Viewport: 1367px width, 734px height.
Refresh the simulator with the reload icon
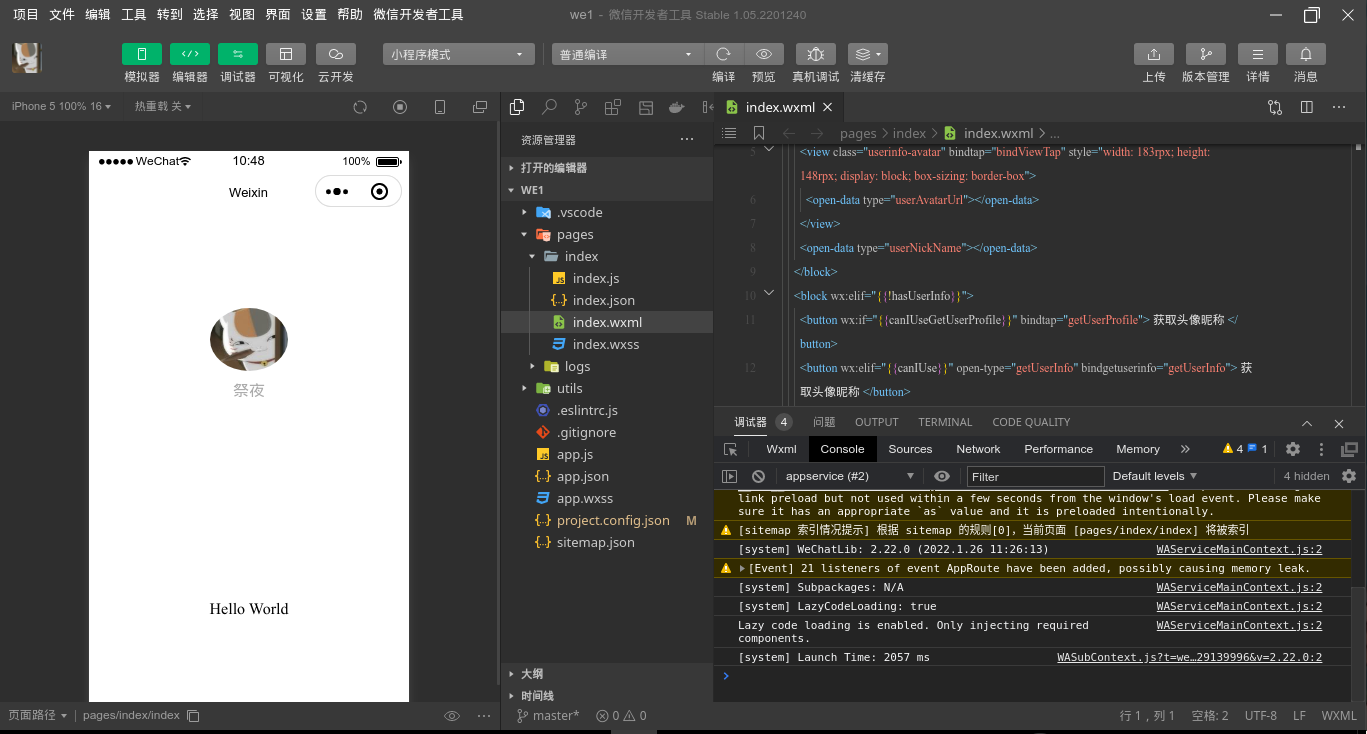(360, 107)
